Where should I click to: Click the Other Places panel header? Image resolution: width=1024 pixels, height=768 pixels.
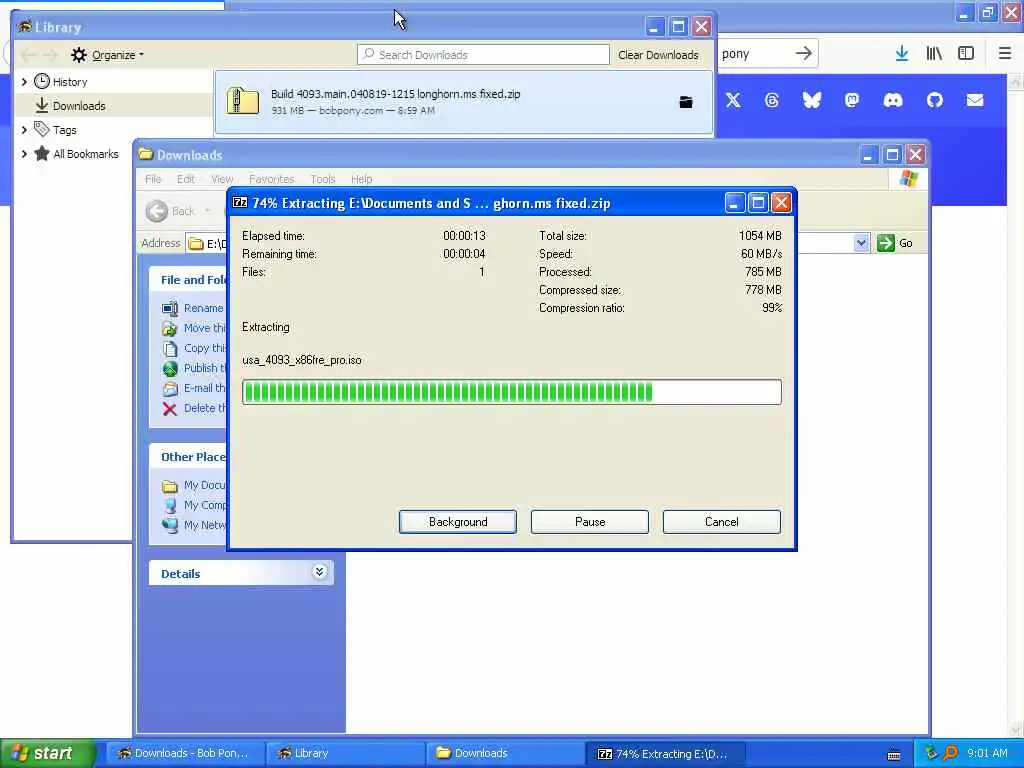pos(188,456)
